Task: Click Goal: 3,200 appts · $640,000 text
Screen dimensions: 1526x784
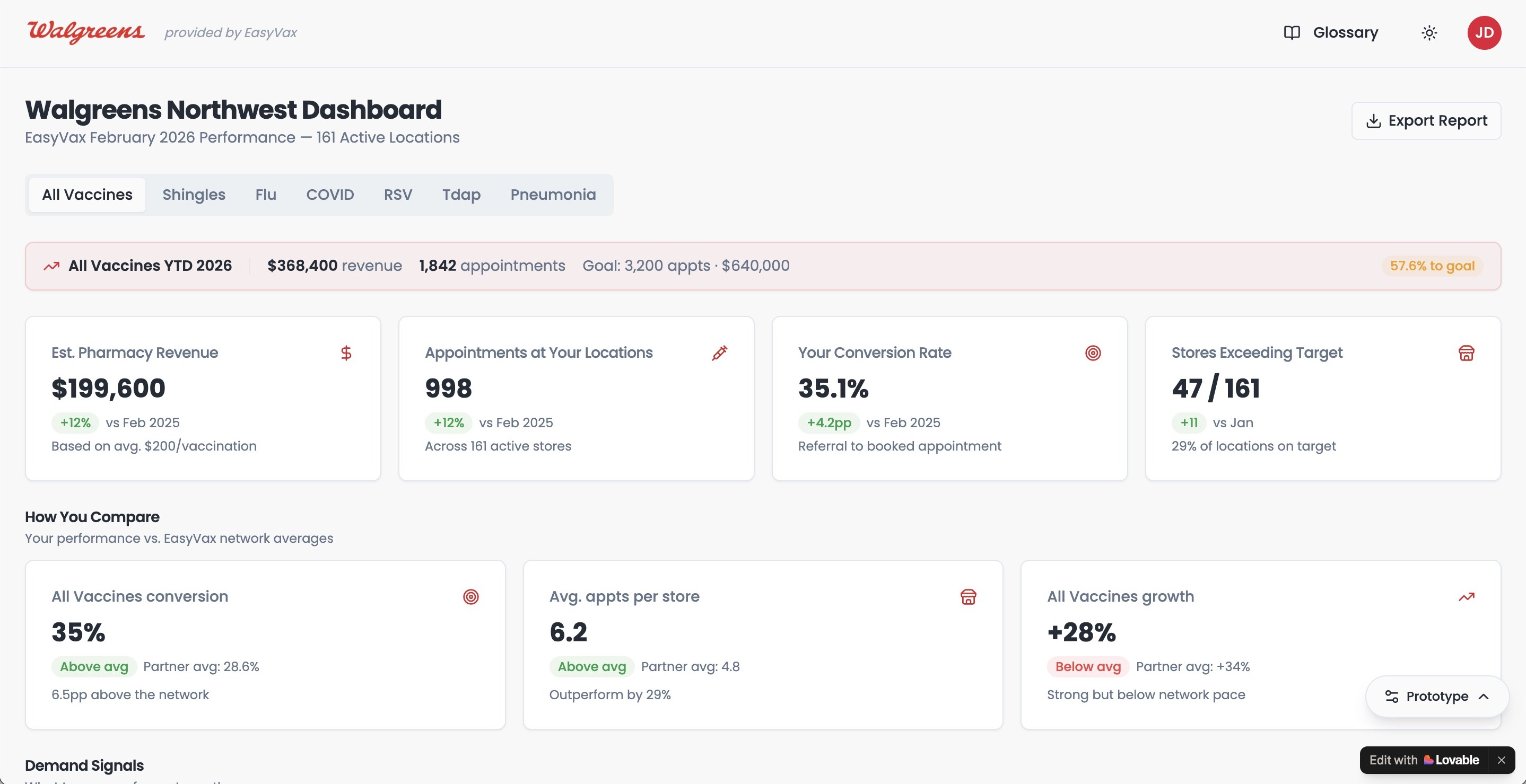Action: pyautogui.click(x=686, y=266)
